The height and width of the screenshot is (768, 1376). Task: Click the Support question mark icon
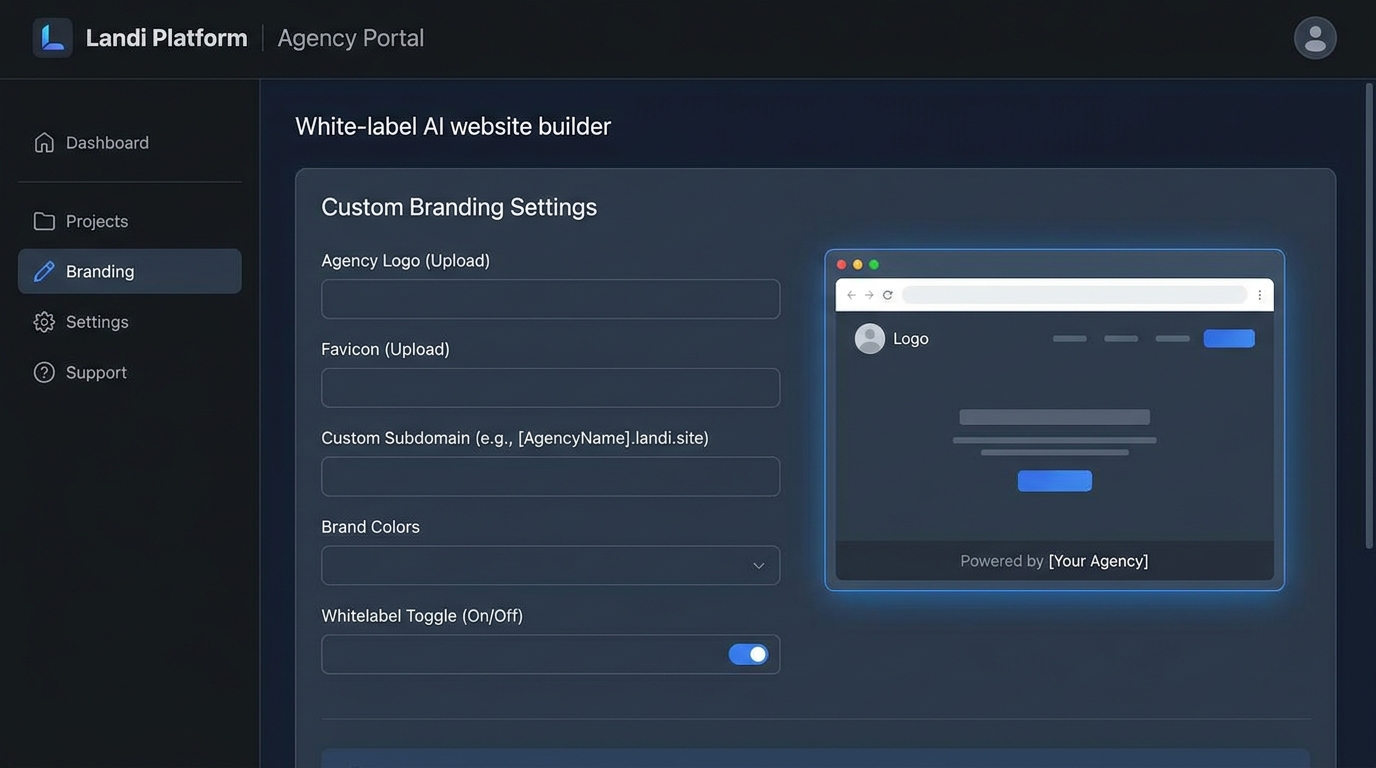point(44,372)
